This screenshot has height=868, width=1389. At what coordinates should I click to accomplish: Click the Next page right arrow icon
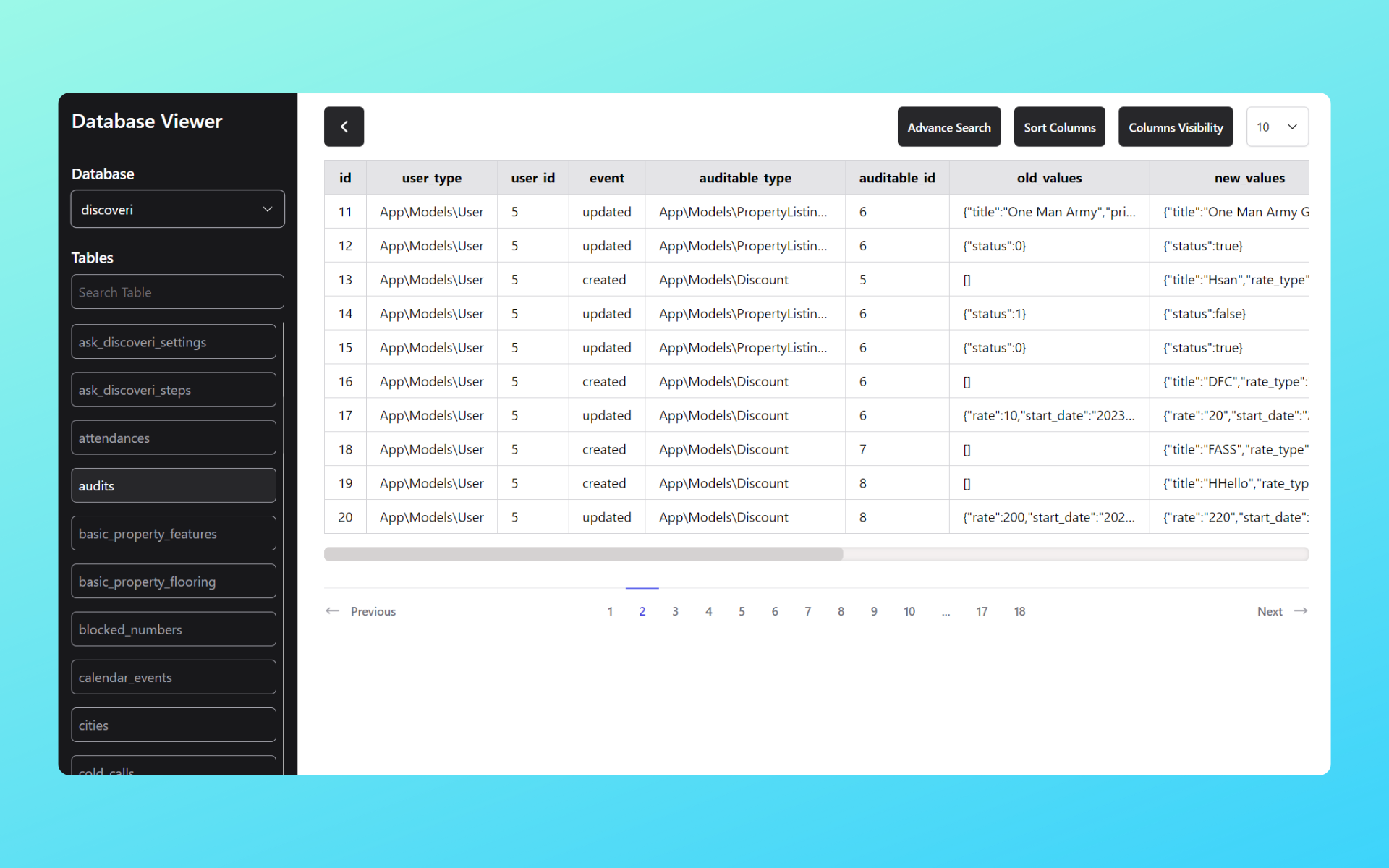[x=1301, y=611]
